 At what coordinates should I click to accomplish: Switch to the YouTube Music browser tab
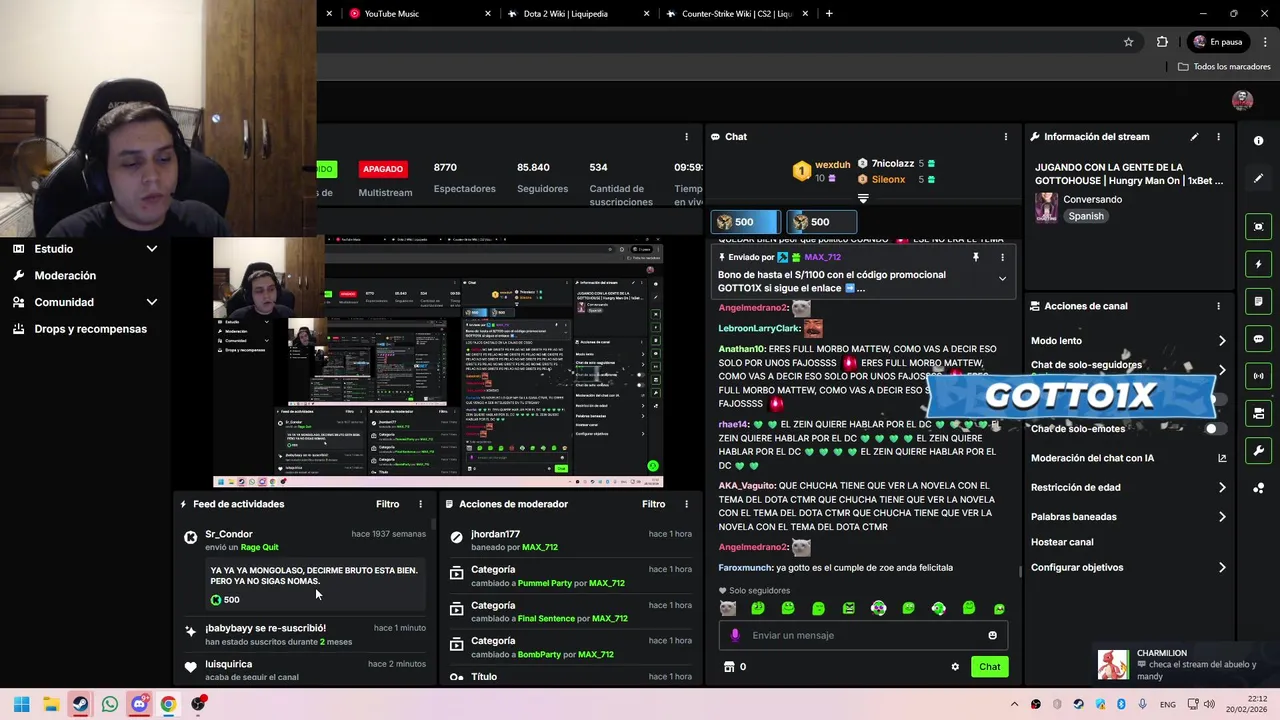418,14
